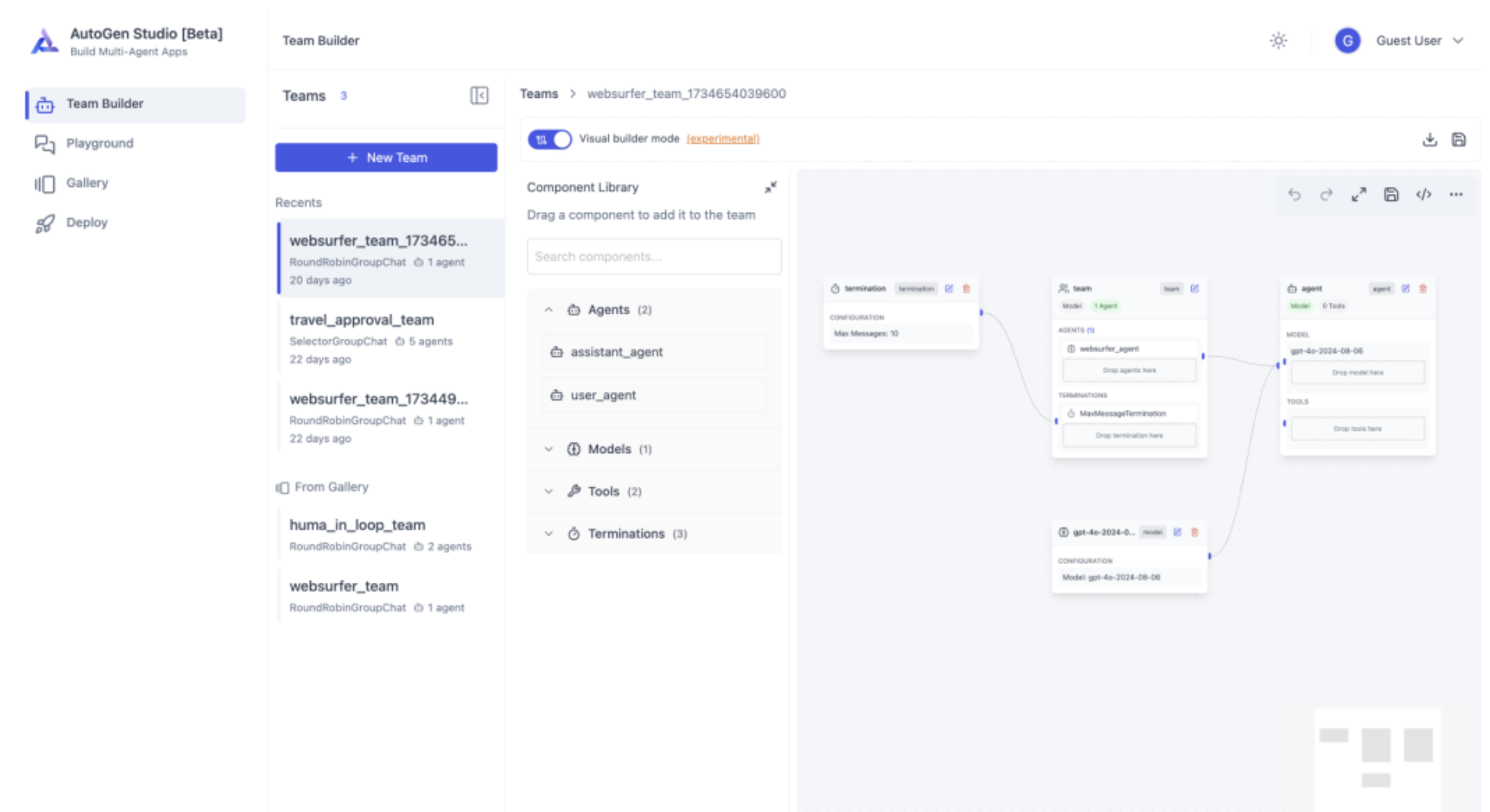Delete the termination node
This screenshot has height=812, width=1490.
tap(966, 289)
